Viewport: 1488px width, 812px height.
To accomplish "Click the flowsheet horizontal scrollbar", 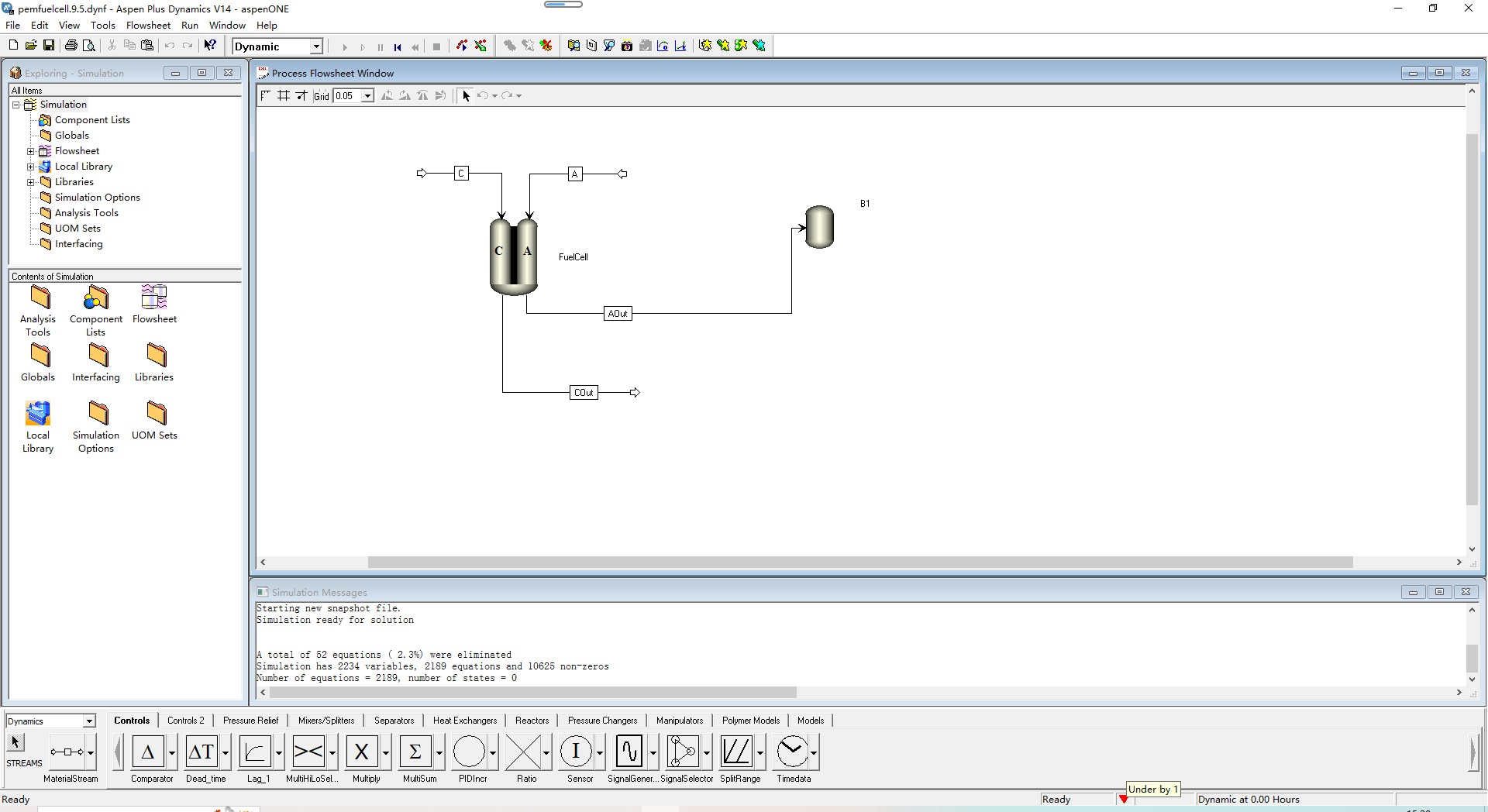I will point(860,563).
